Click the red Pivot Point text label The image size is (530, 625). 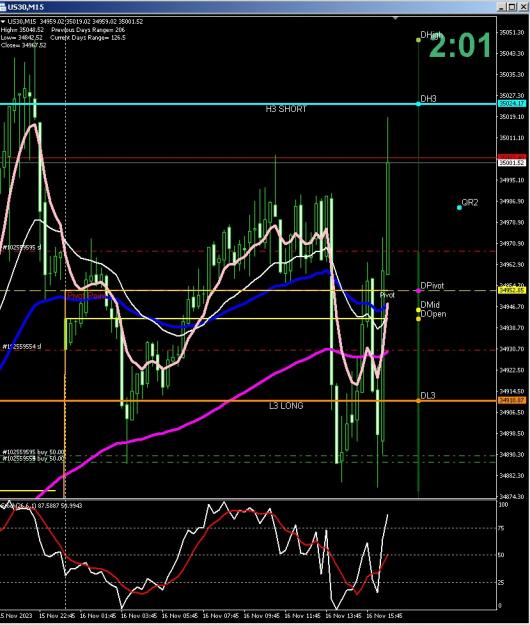(x=87, y=296)
